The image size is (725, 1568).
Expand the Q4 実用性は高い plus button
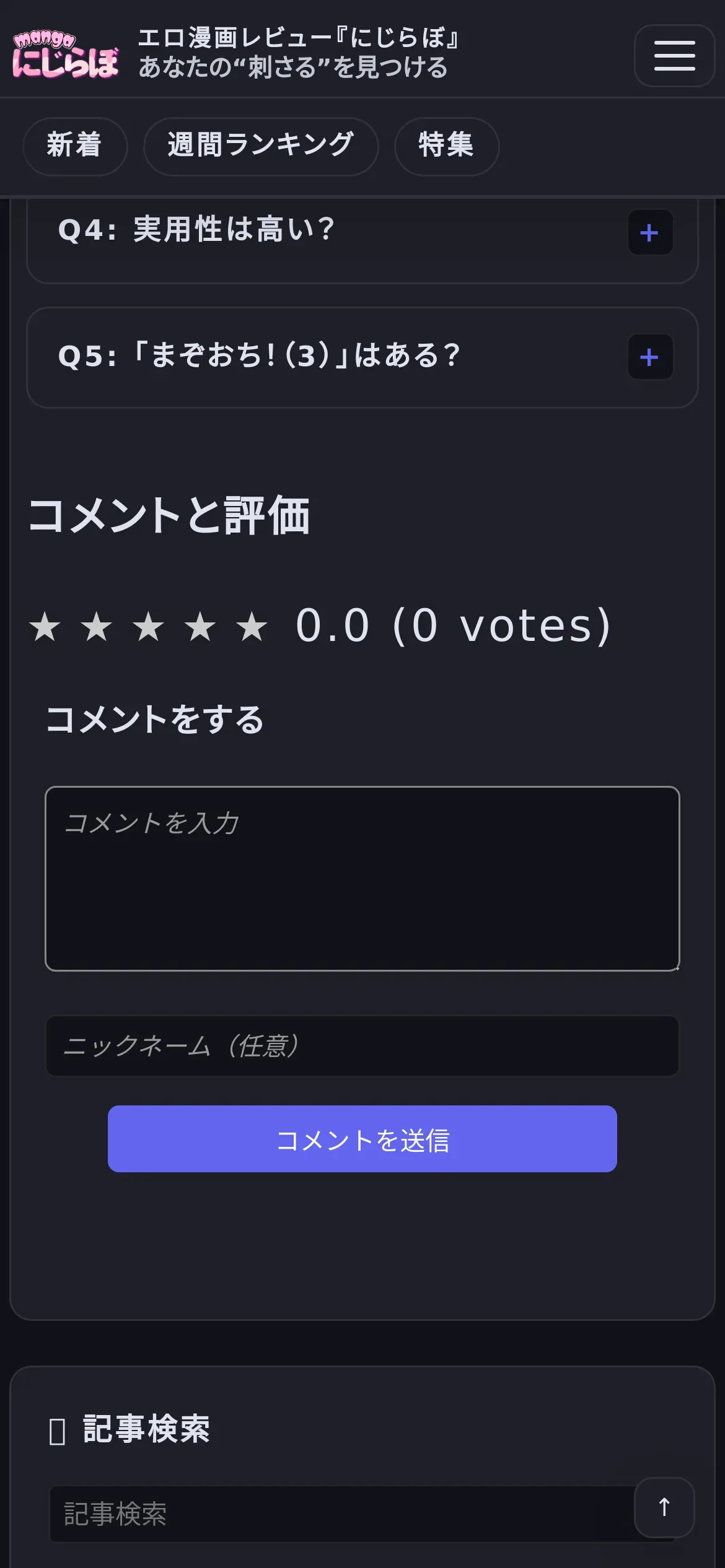[x=650, y=233]
